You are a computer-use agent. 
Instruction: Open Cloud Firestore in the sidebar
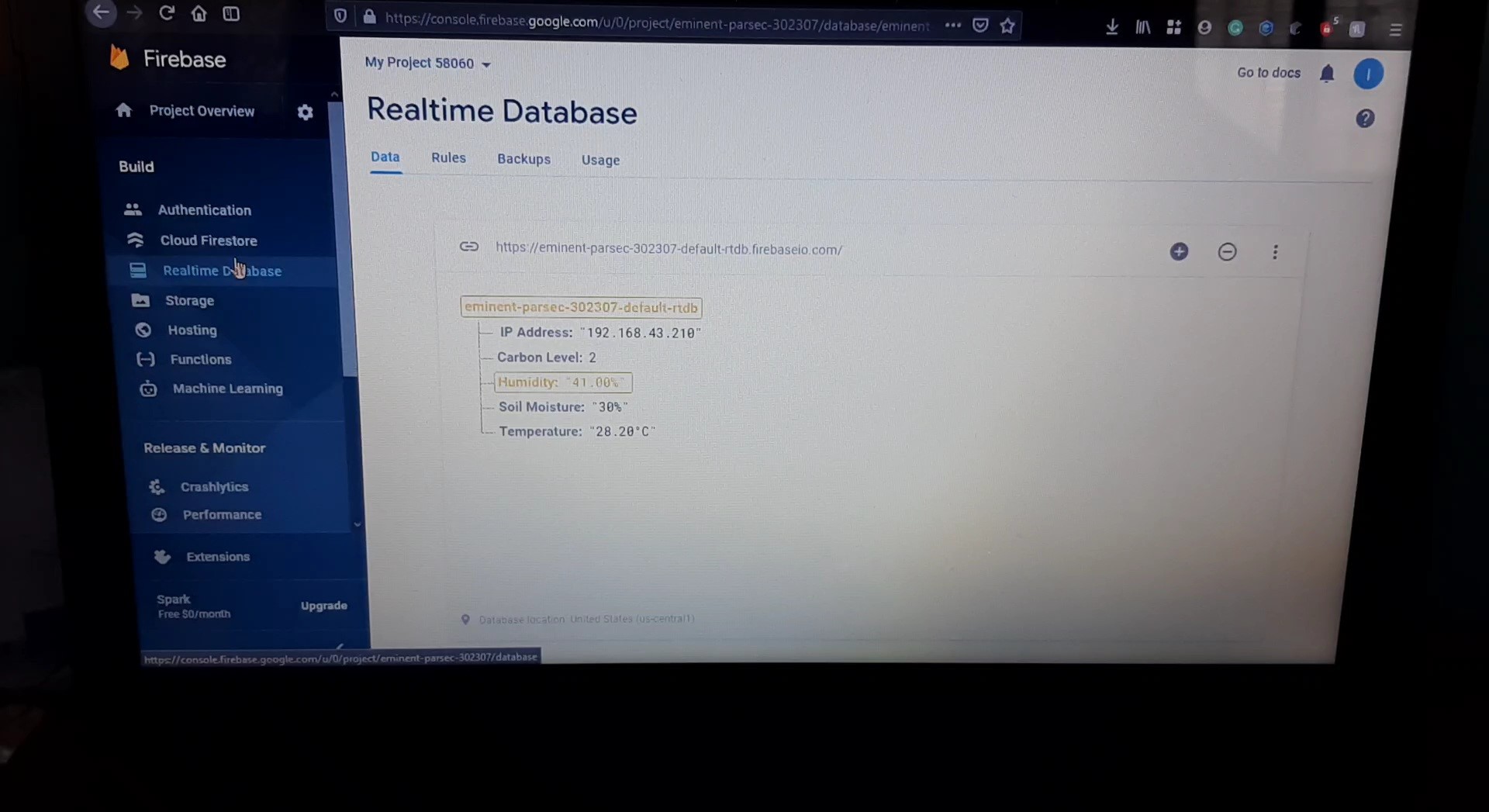click(209, 240)
